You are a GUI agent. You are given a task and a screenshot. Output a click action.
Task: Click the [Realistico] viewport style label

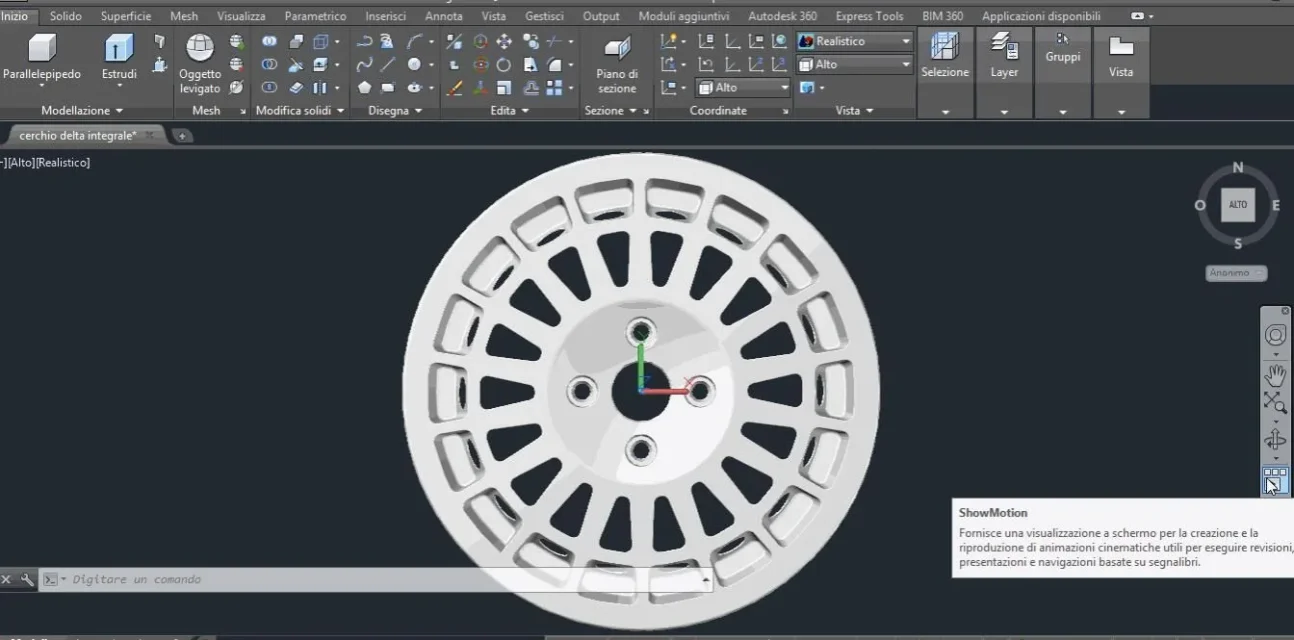pos(64,162)
